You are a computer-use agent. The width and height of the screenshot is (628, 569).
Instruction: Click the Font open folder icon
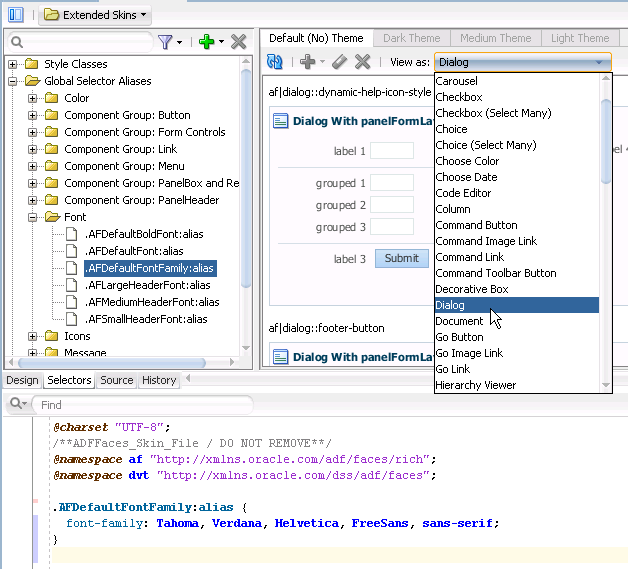click(x=52, y=217)
